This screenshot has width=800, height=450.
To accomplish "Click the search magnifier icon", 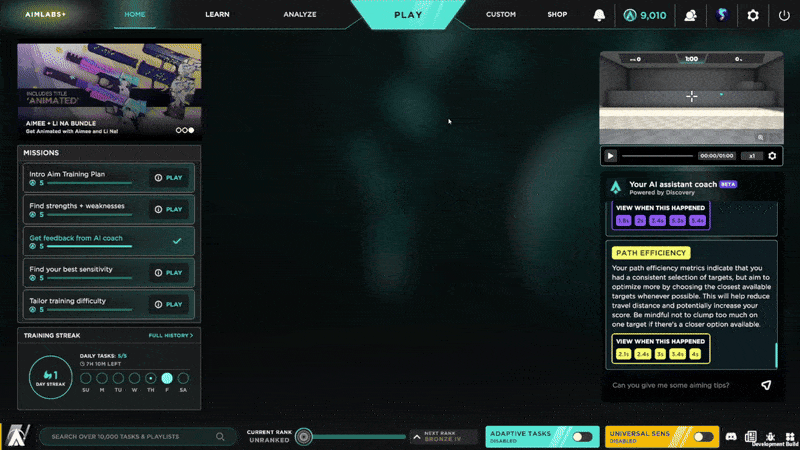I will 220,437.
